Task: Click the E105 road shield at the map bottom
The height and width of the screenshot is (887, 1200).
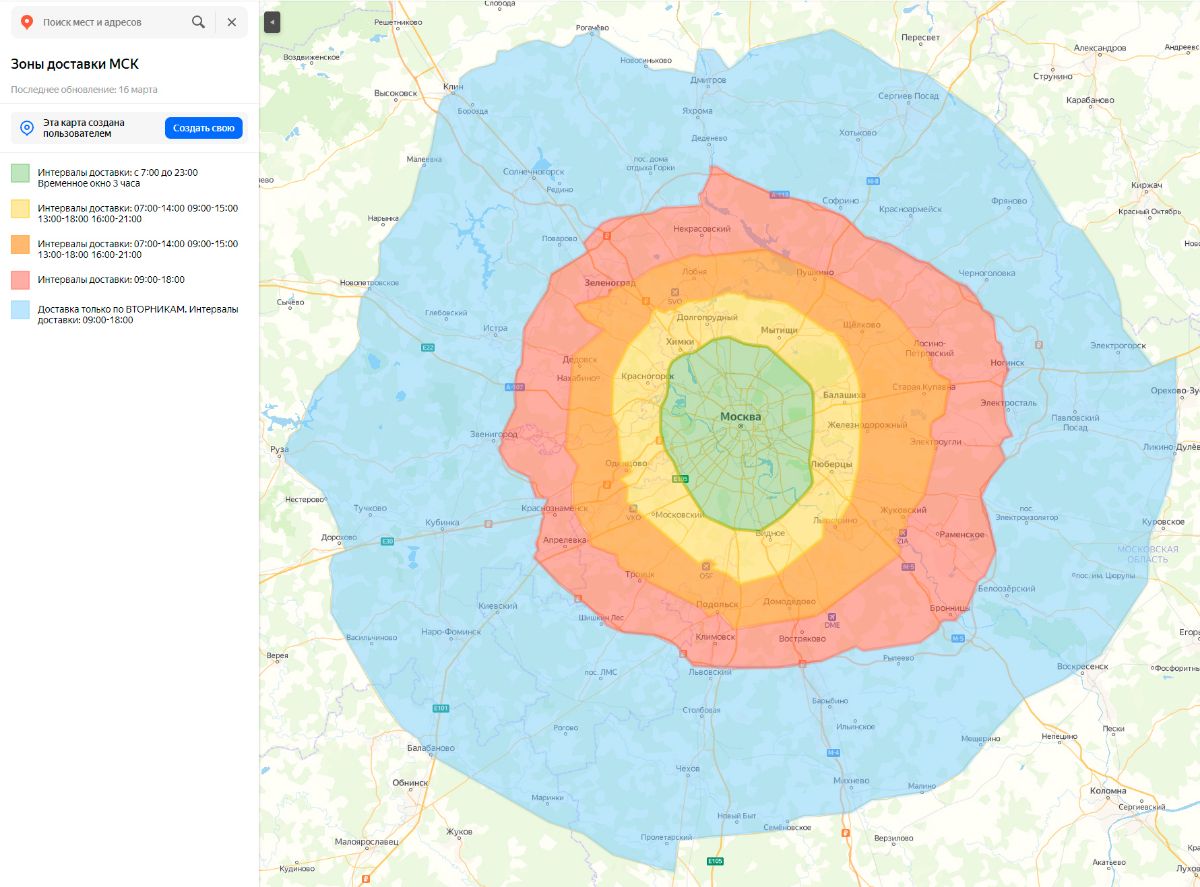Action: [x=715, y=861]
